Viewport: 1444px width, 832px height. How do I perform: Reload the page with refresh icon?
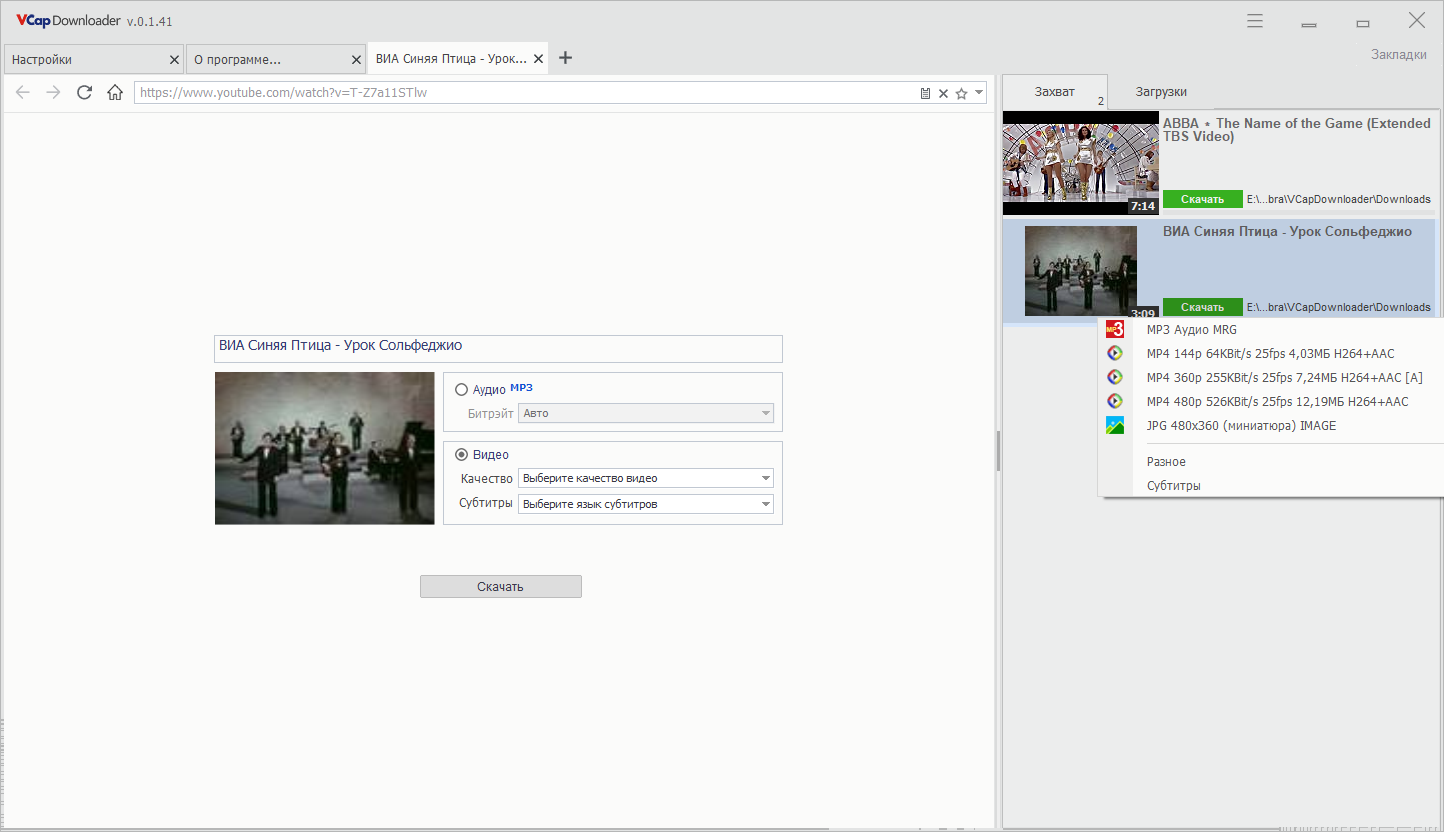click(x=85, y=93)
